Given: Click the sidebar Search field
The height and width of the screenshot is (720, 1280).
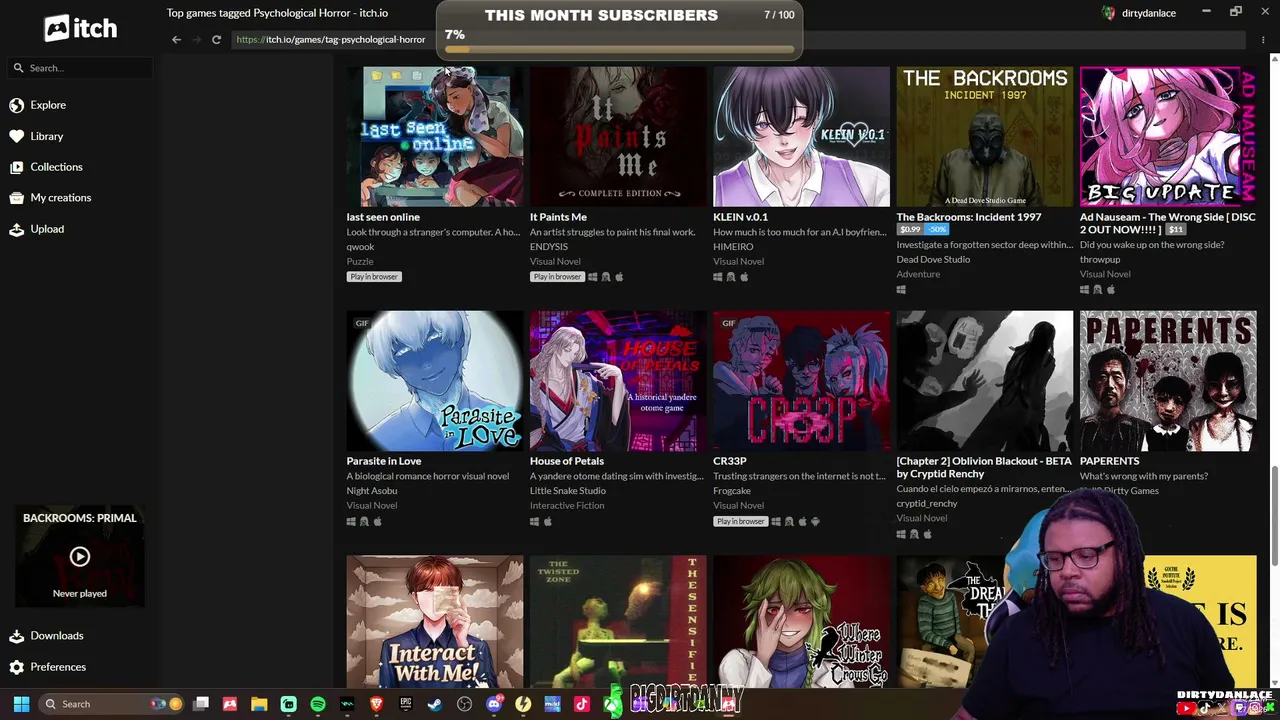Looking at the screenshot, I should click(x=80, y=68).
